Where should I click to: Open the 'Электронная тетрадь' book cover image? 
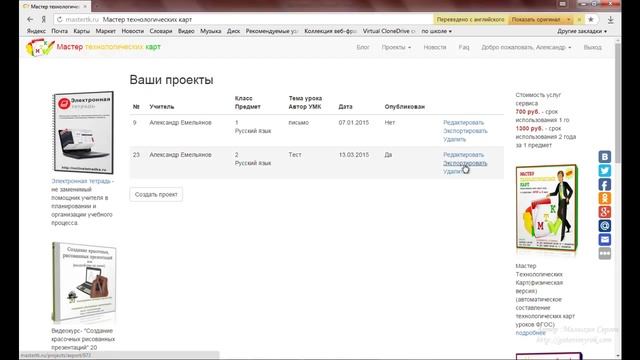pyautogui.click(x=83, y=132)
